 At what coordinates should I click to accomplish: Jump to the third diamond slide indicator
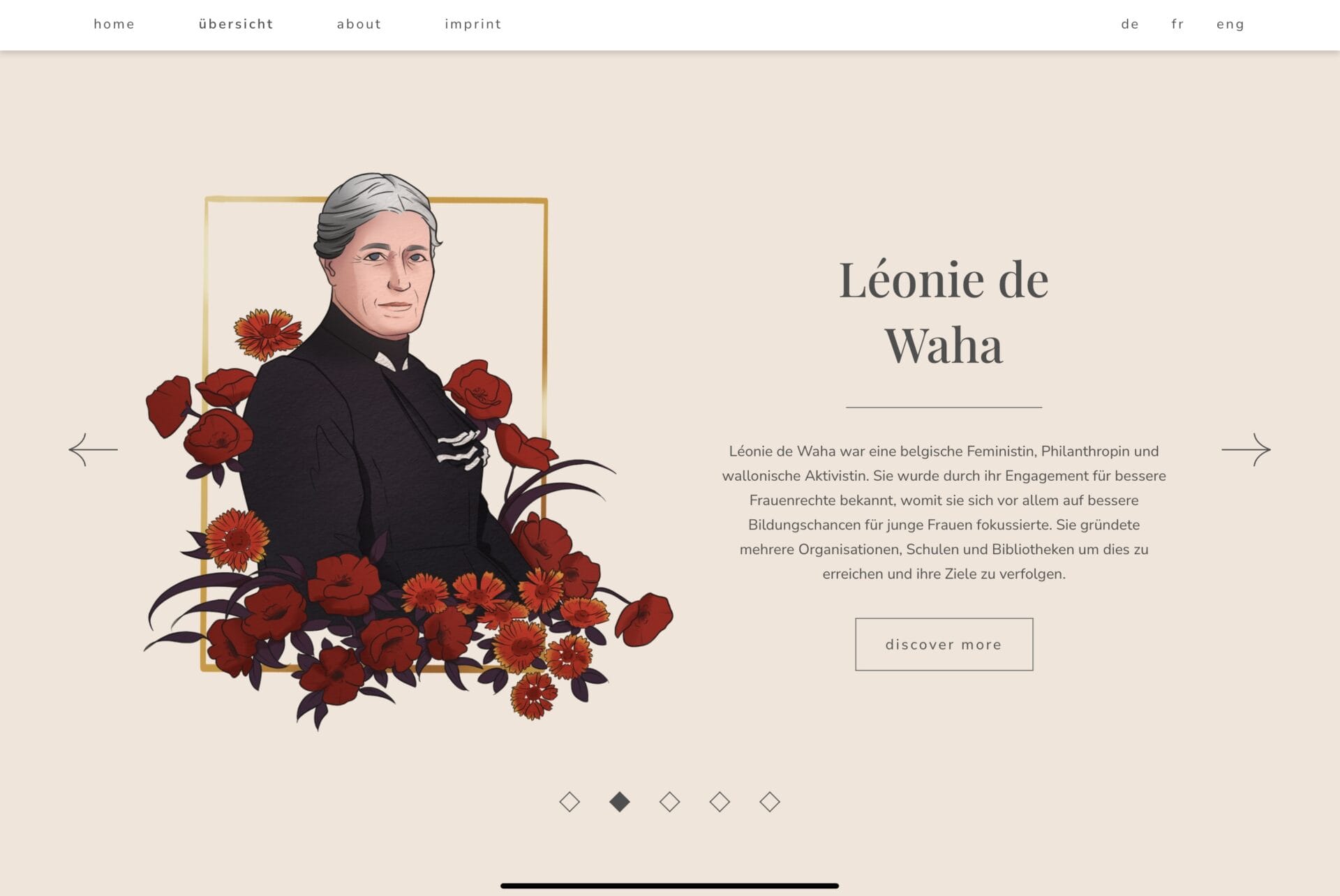[669, 802]
